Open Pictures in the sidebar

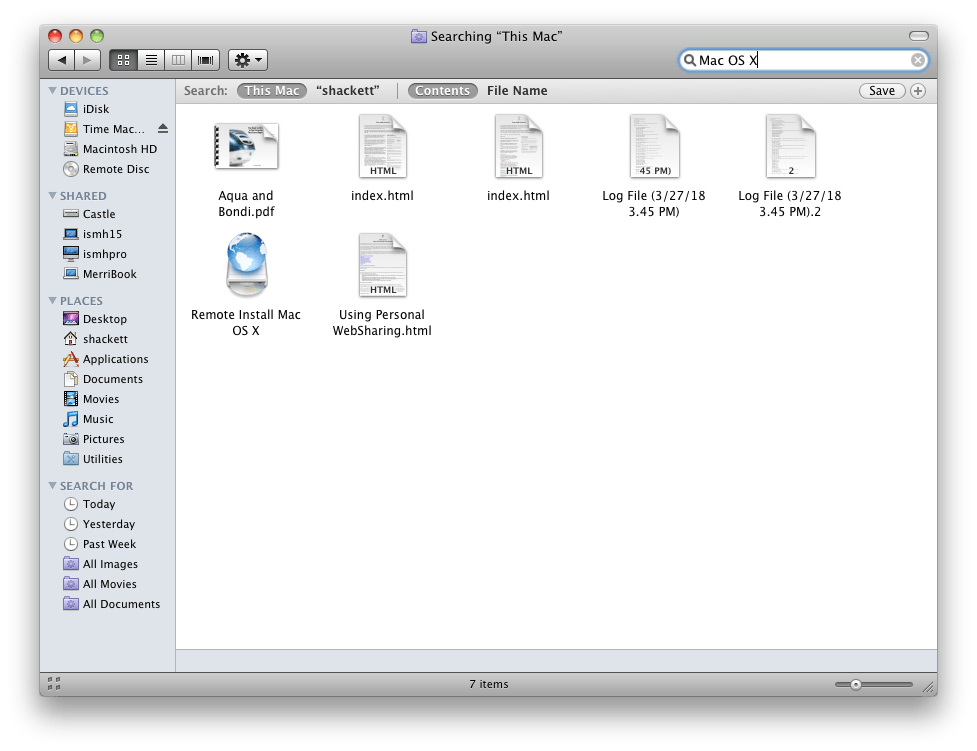click(107, 439)
